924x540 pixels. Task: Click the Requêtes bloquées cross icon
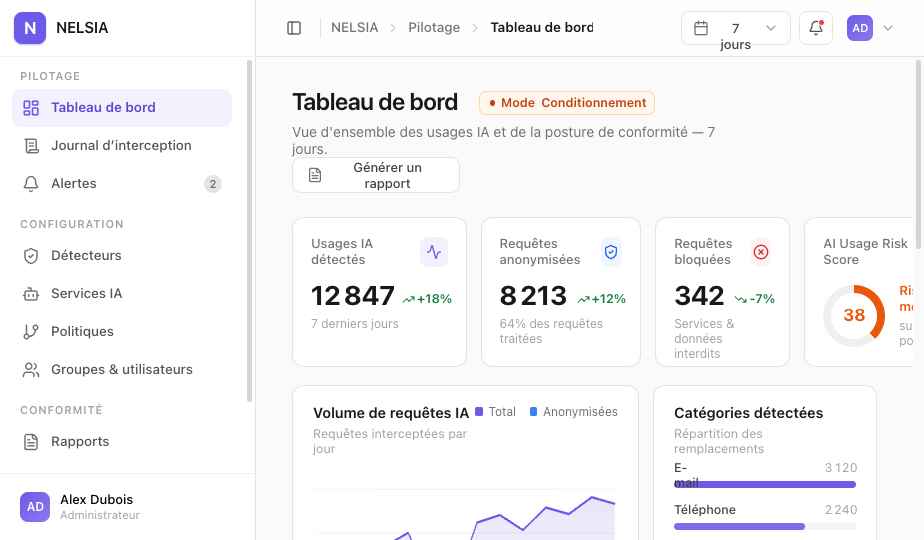click(x=761, y=252)
